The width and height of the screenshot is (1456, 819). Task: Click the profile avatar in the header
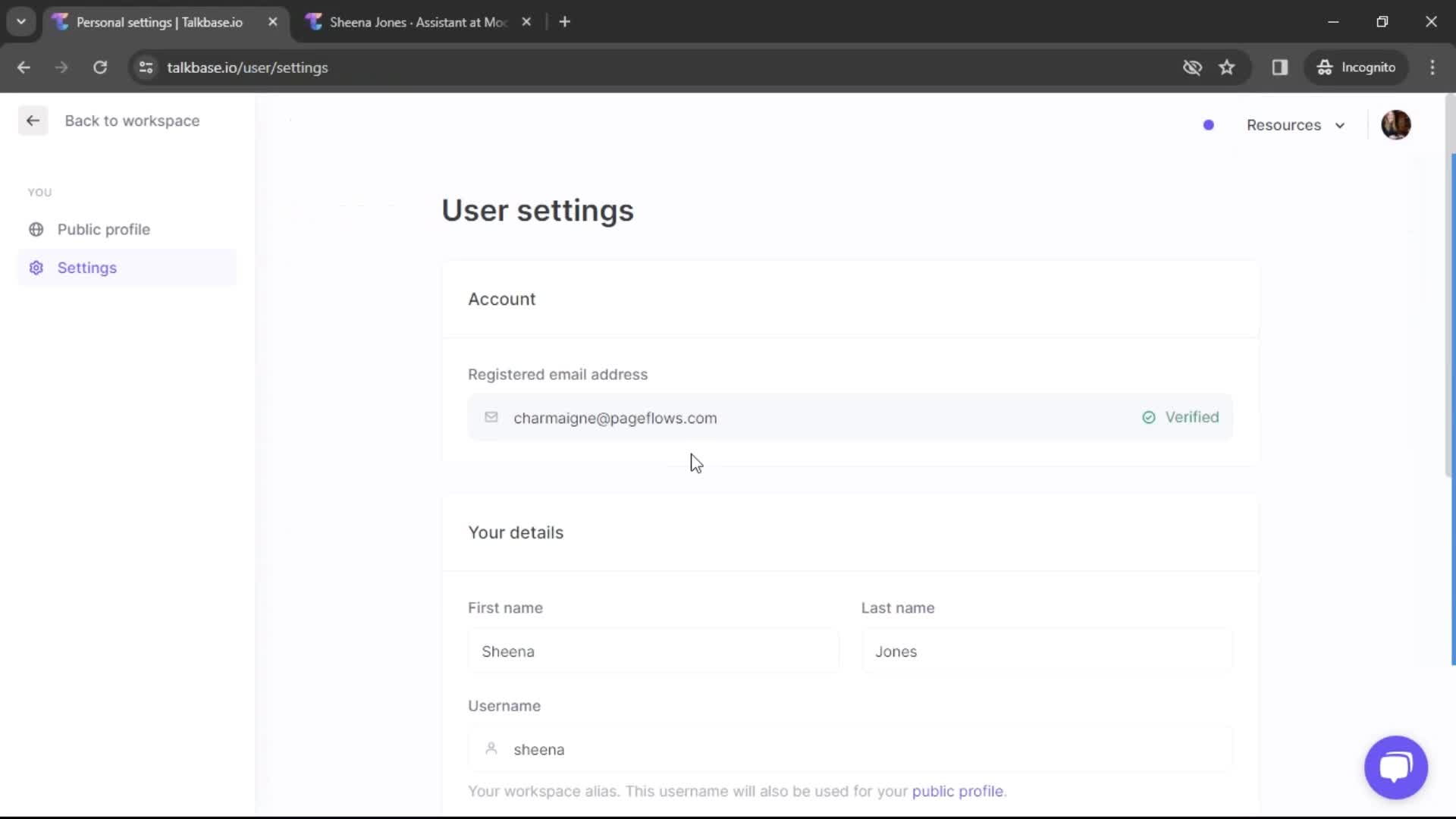(x=1396, y=124)
